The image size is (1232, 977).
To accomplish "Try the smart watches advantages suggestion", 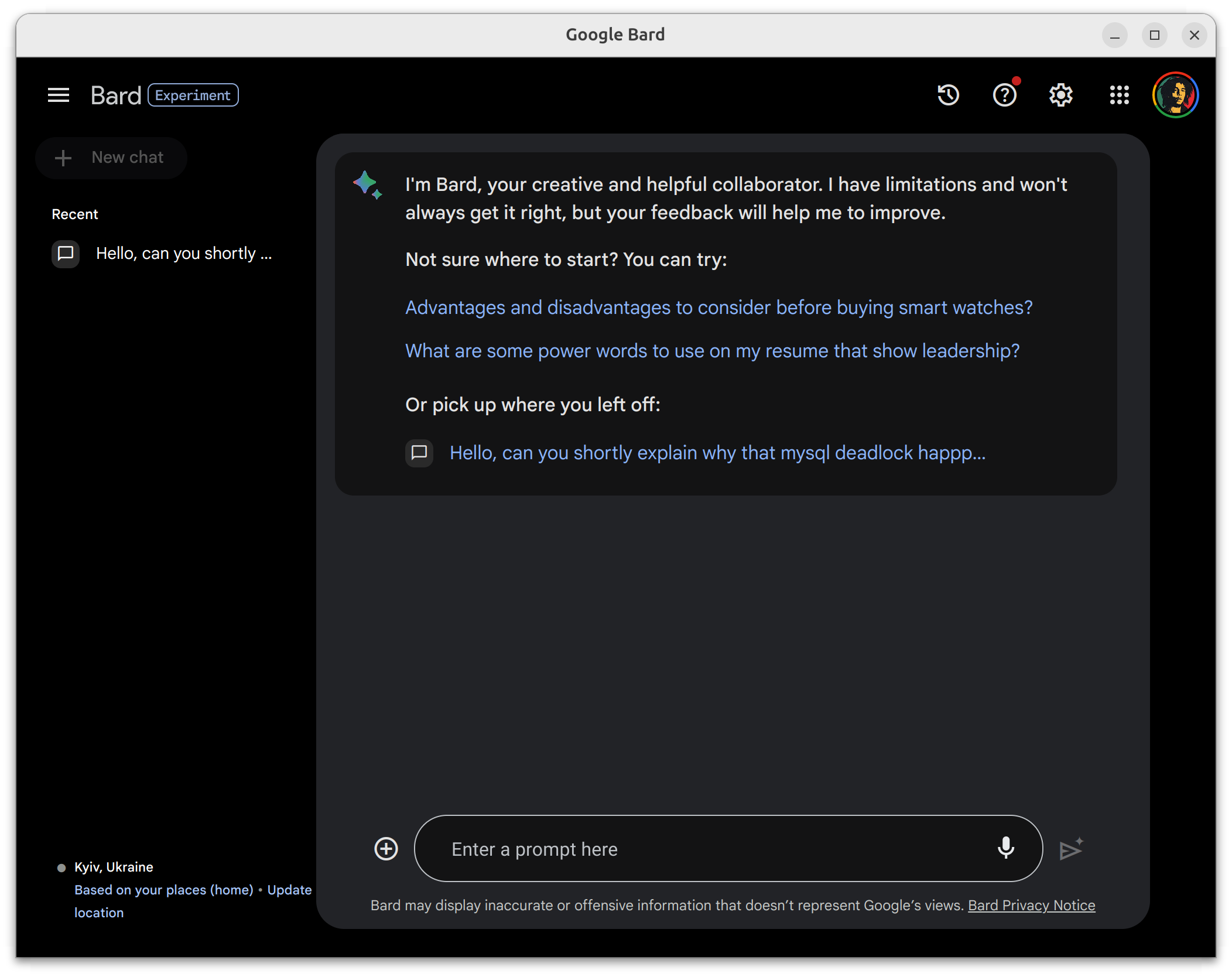I will pos(718,308).
